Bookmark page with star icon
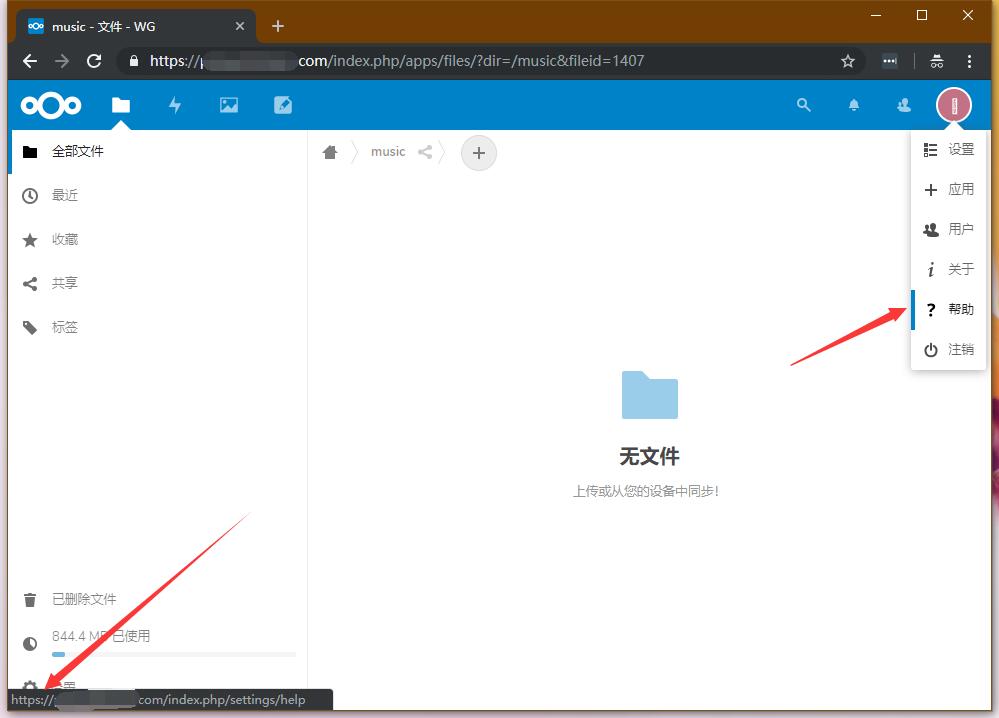 pyautogui.click(x=847, y=61)
